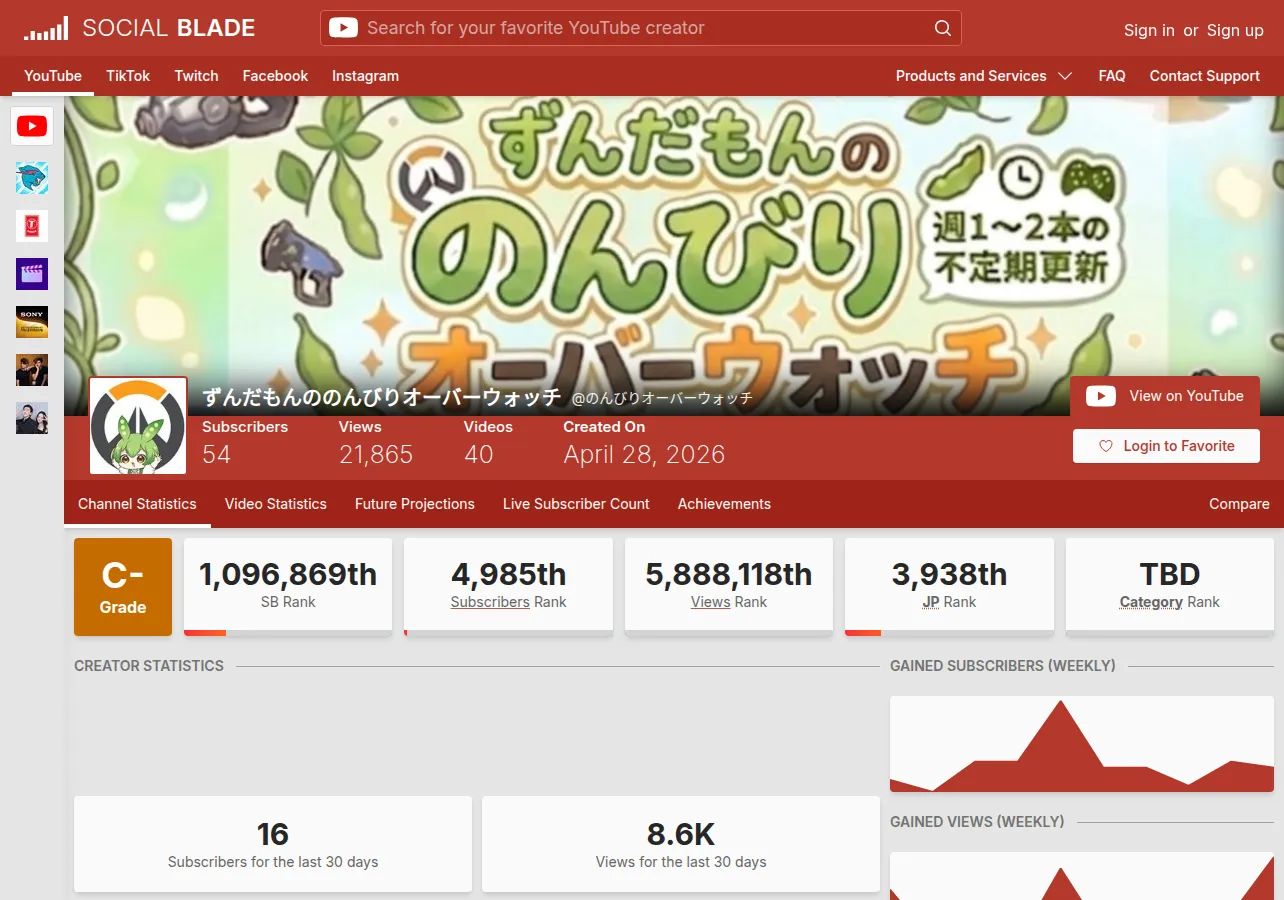
Task: Click the Sign in link
Action: coord(1149,30)
